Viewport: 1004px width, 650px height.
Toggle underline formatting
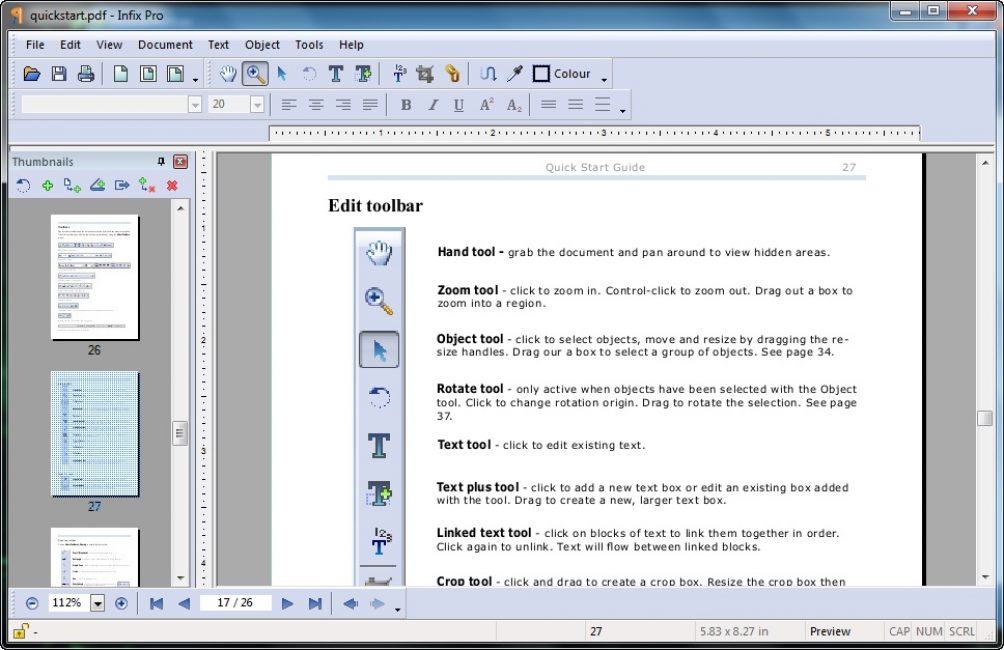pyautogui.click(x=458, y=105)
